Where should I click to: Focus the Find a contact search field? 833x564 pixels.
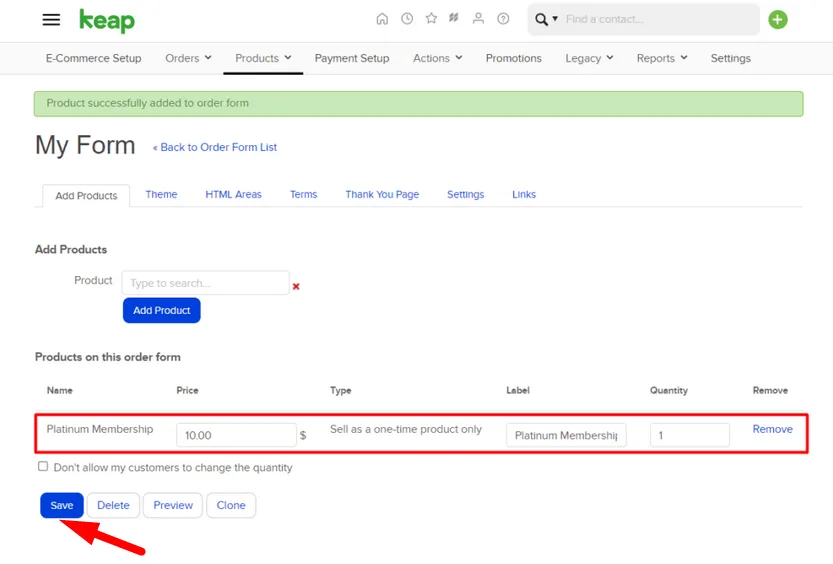coord(659,20)
